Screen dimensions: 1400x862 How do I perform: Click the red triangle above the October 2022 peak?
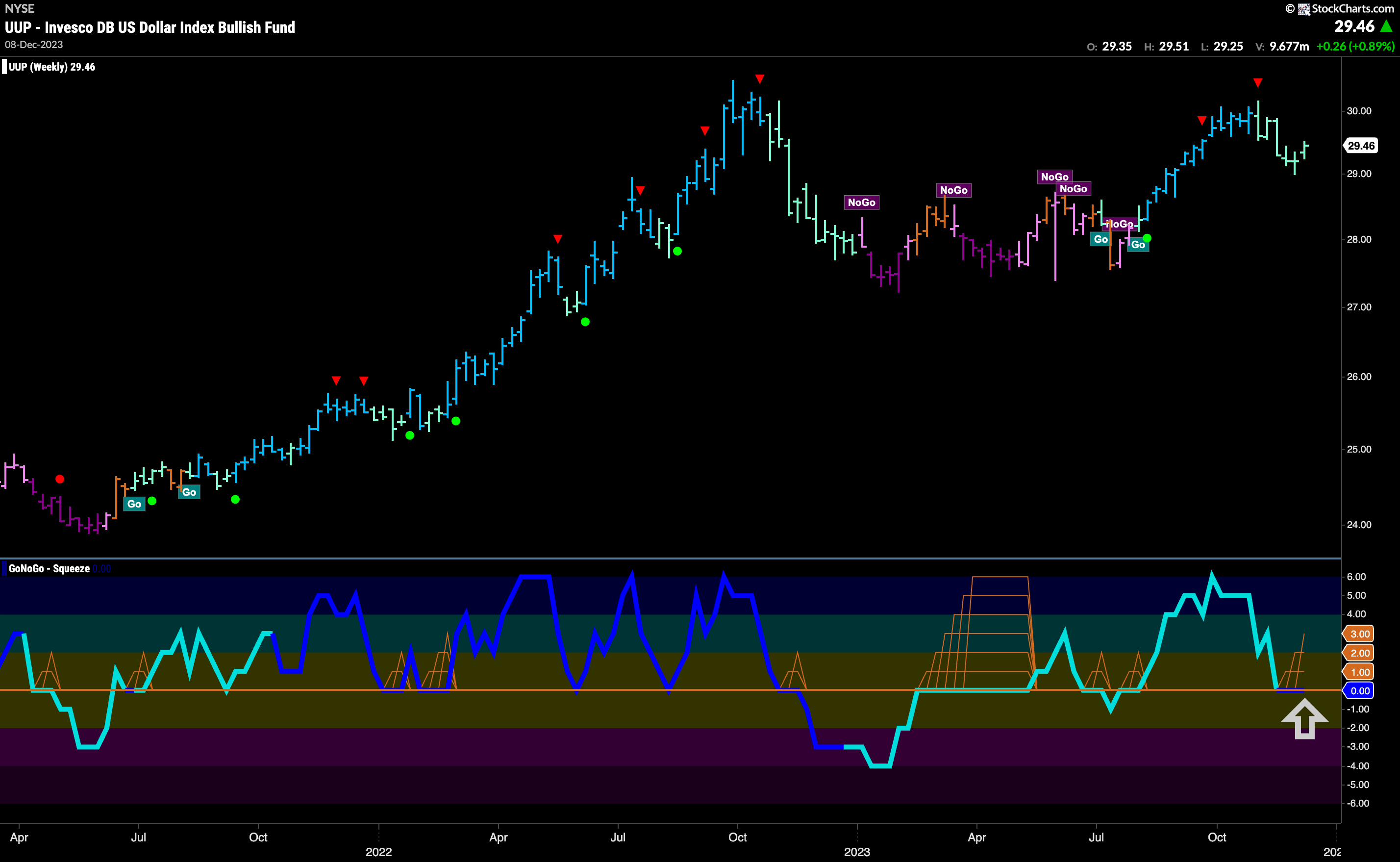click(759, 78)
